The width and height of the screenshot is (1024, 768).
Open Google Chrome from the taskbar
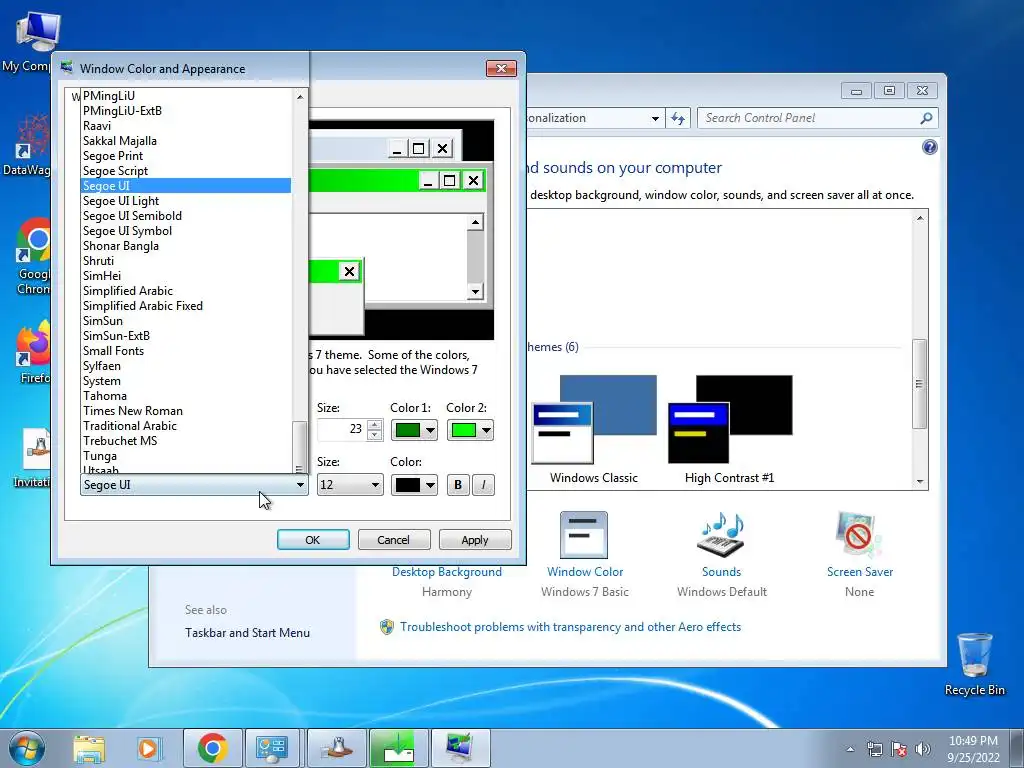[x=212, y=748]
